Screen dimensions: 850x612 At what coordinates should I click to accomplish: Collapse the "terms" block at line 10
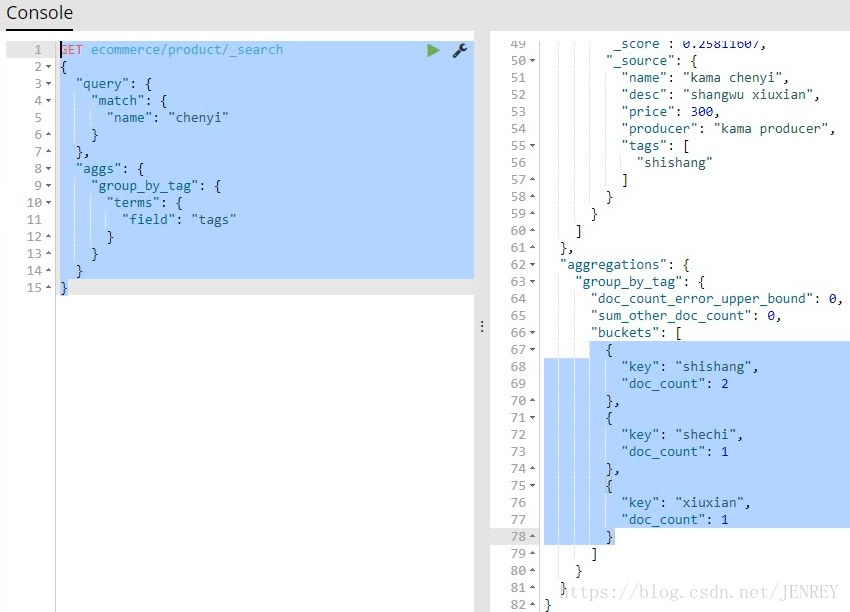tap(49, 203)
